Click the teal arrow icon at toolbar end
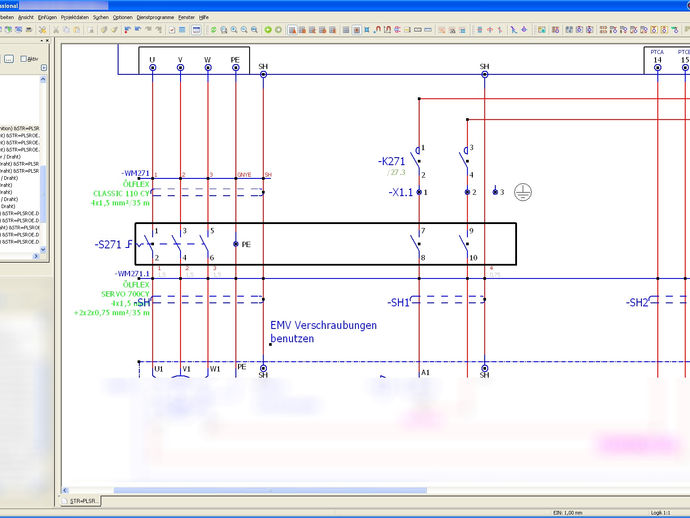The image size is (690, 518). pos(674,30)
